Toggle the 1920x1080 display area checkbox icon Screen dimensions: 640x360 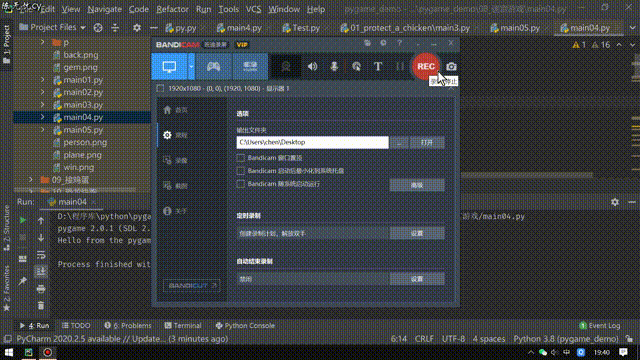tap(160, 88)
